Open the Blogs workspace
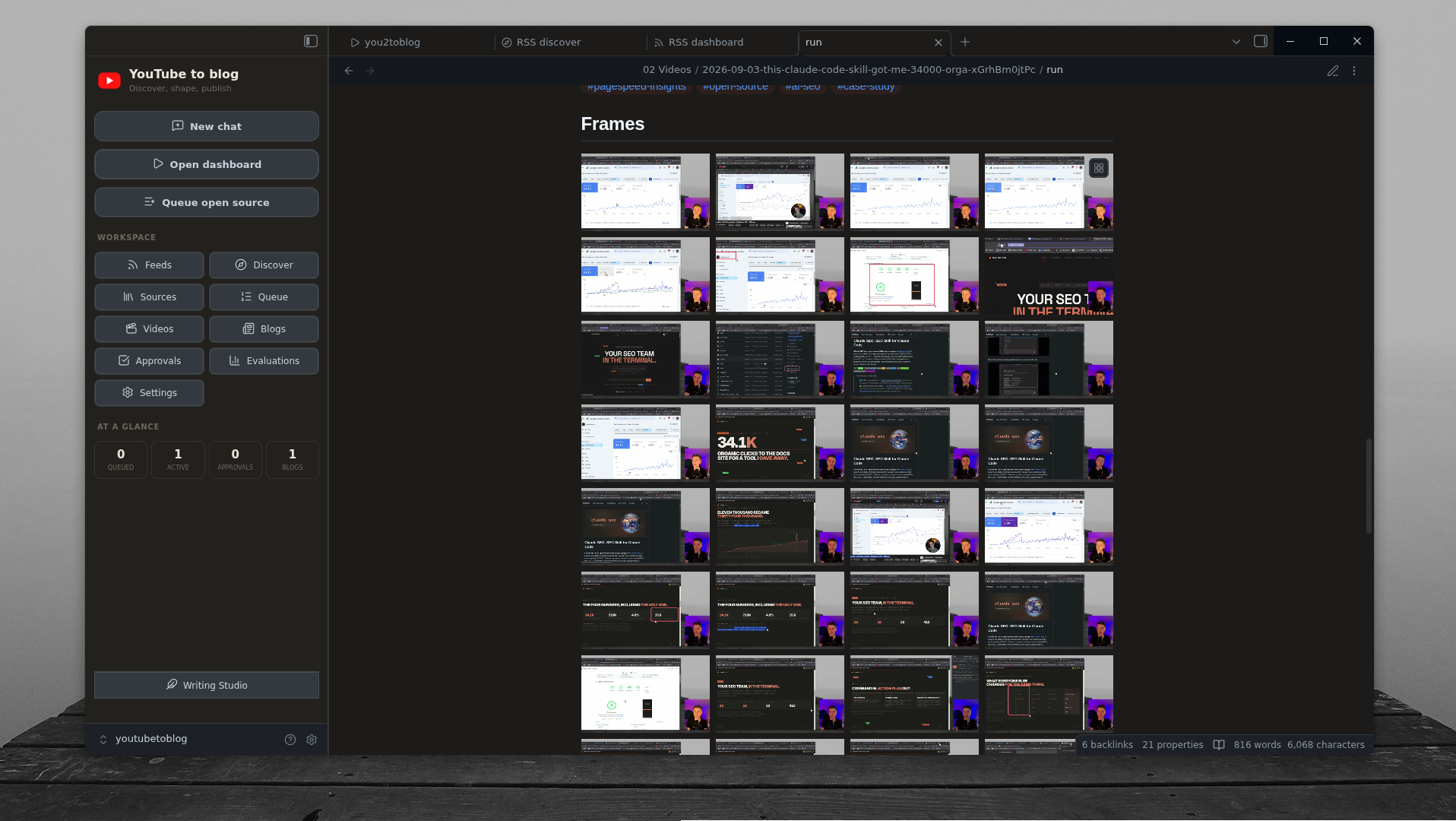Viewport: 1456px width, 821px height. pos(264,329)
